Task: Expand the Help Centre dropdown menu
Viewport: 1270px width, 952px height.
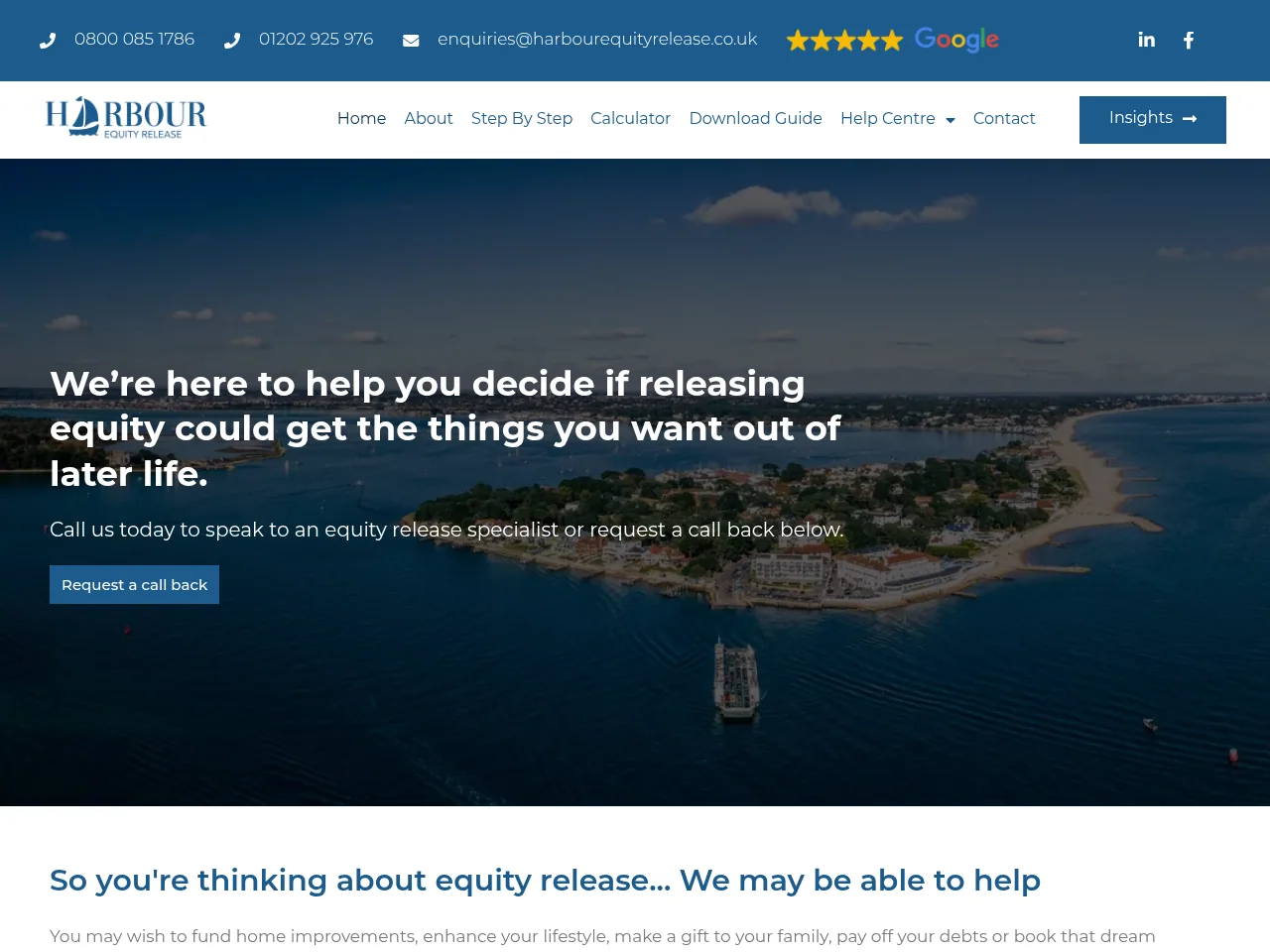Action: click(x=888, y=119)
